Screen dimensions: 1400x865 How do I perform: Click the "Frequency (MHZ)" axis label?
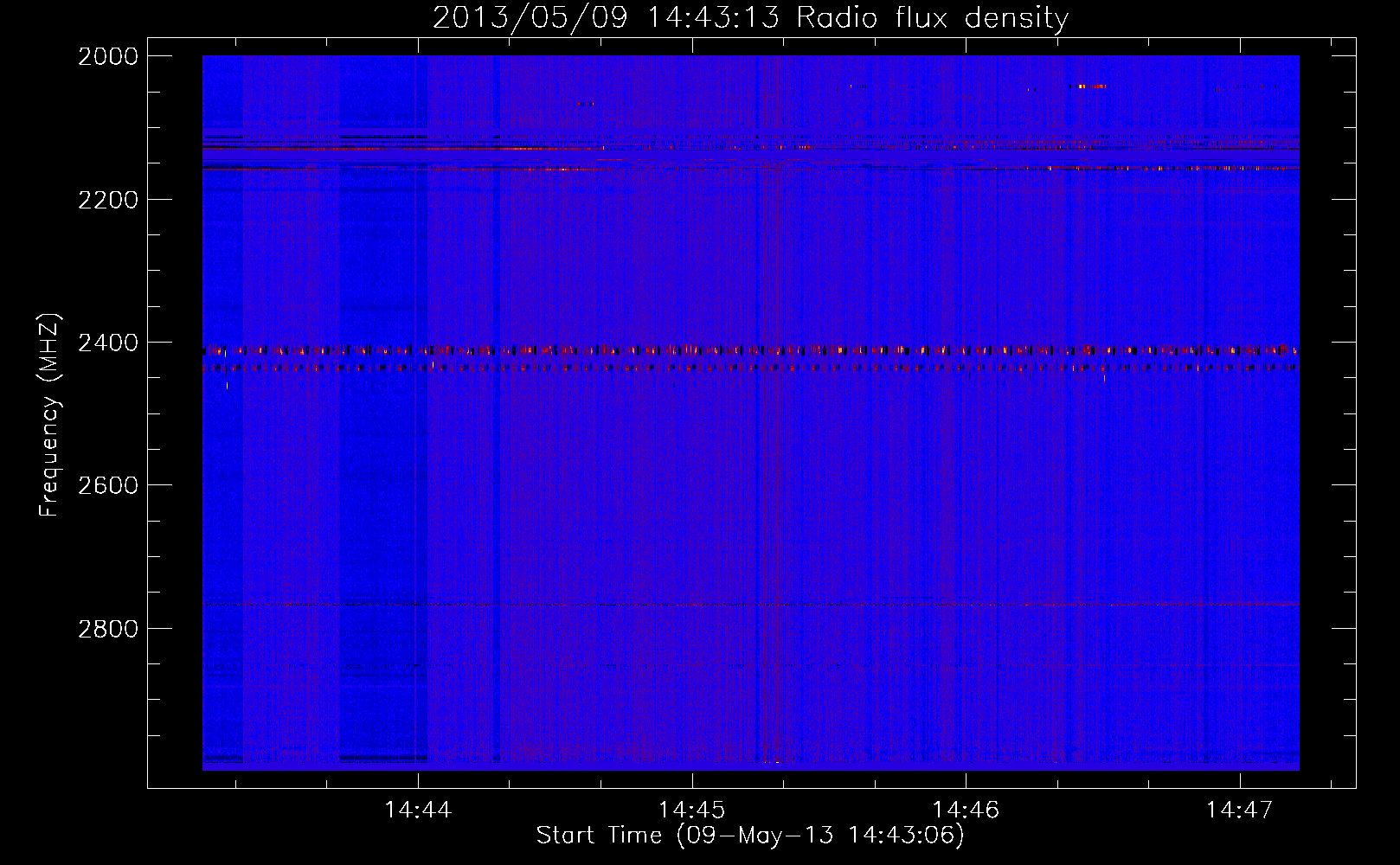click(x=49, y=415)
